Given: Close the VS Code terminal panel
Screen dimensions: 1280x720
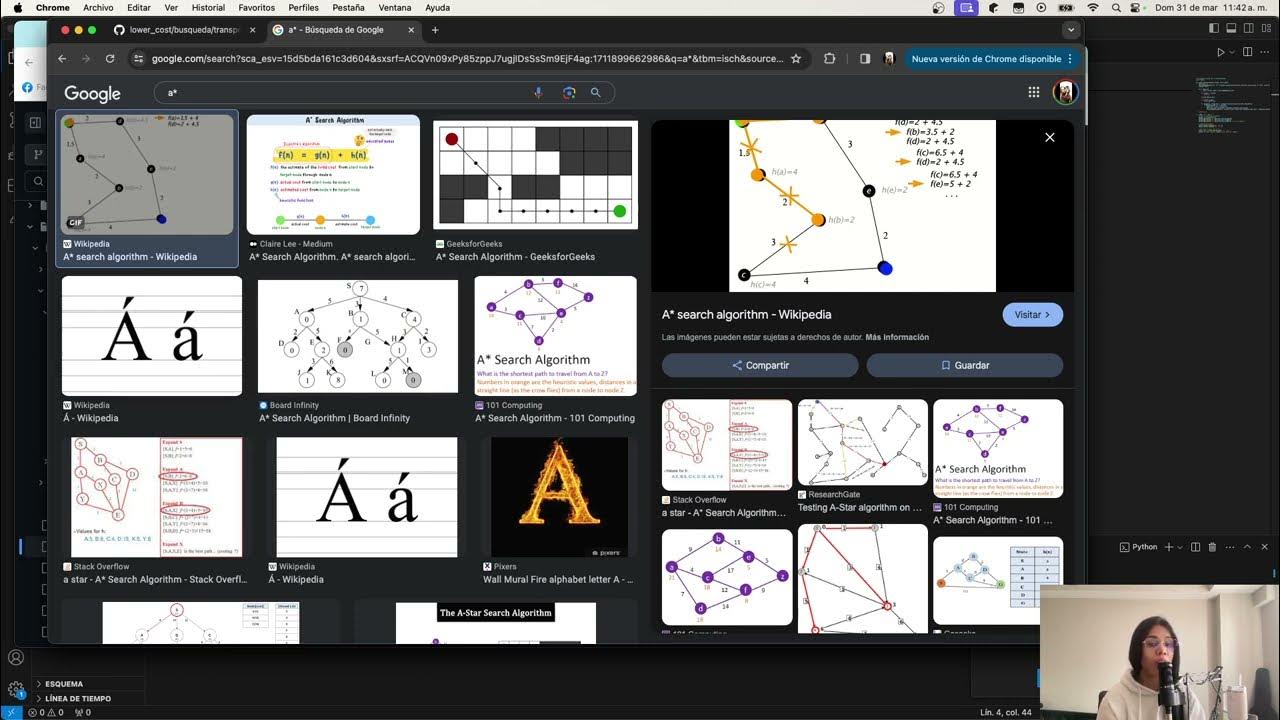Looking at the screenshot, I should tap(1265, 547).
